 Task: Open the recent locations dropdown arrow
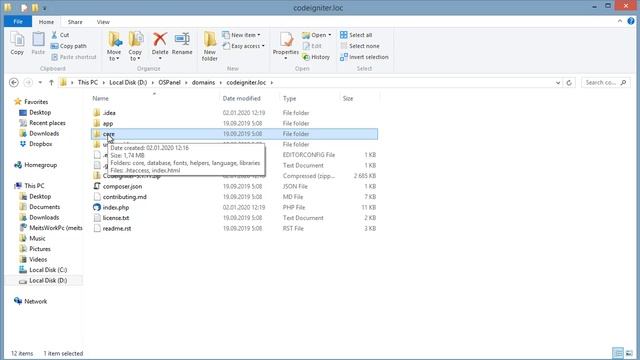click(40, 82)
